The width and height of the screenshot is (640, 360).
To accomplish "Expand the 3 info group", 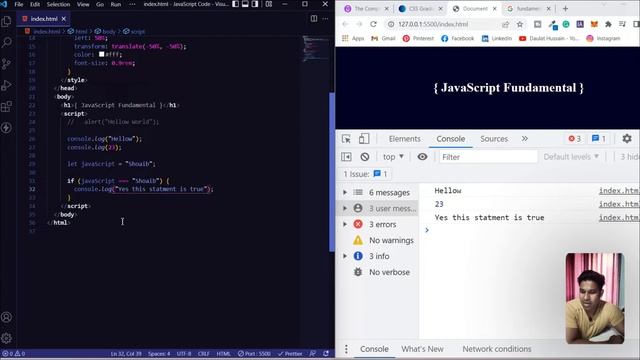I will click(x=345, y=256).
